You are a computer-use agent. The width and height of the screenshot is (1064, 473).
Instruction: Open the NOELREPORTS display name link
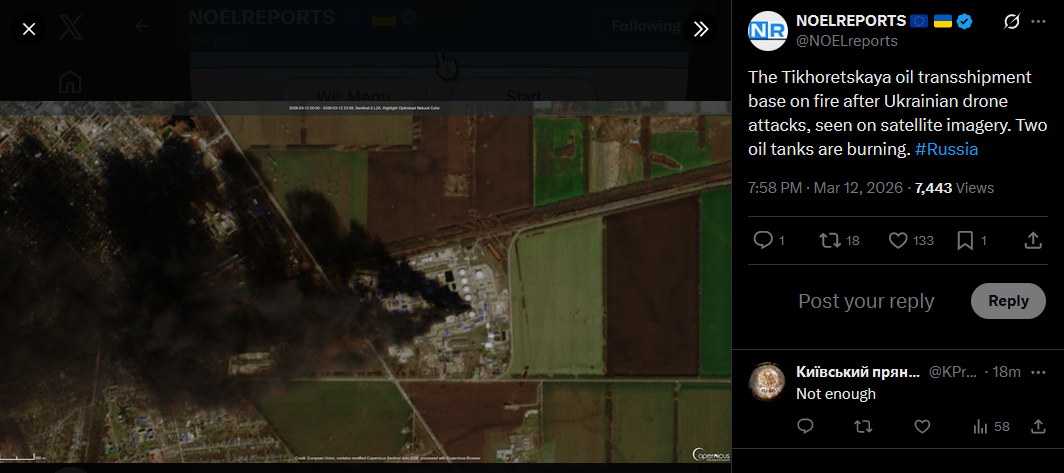[852, 21]
